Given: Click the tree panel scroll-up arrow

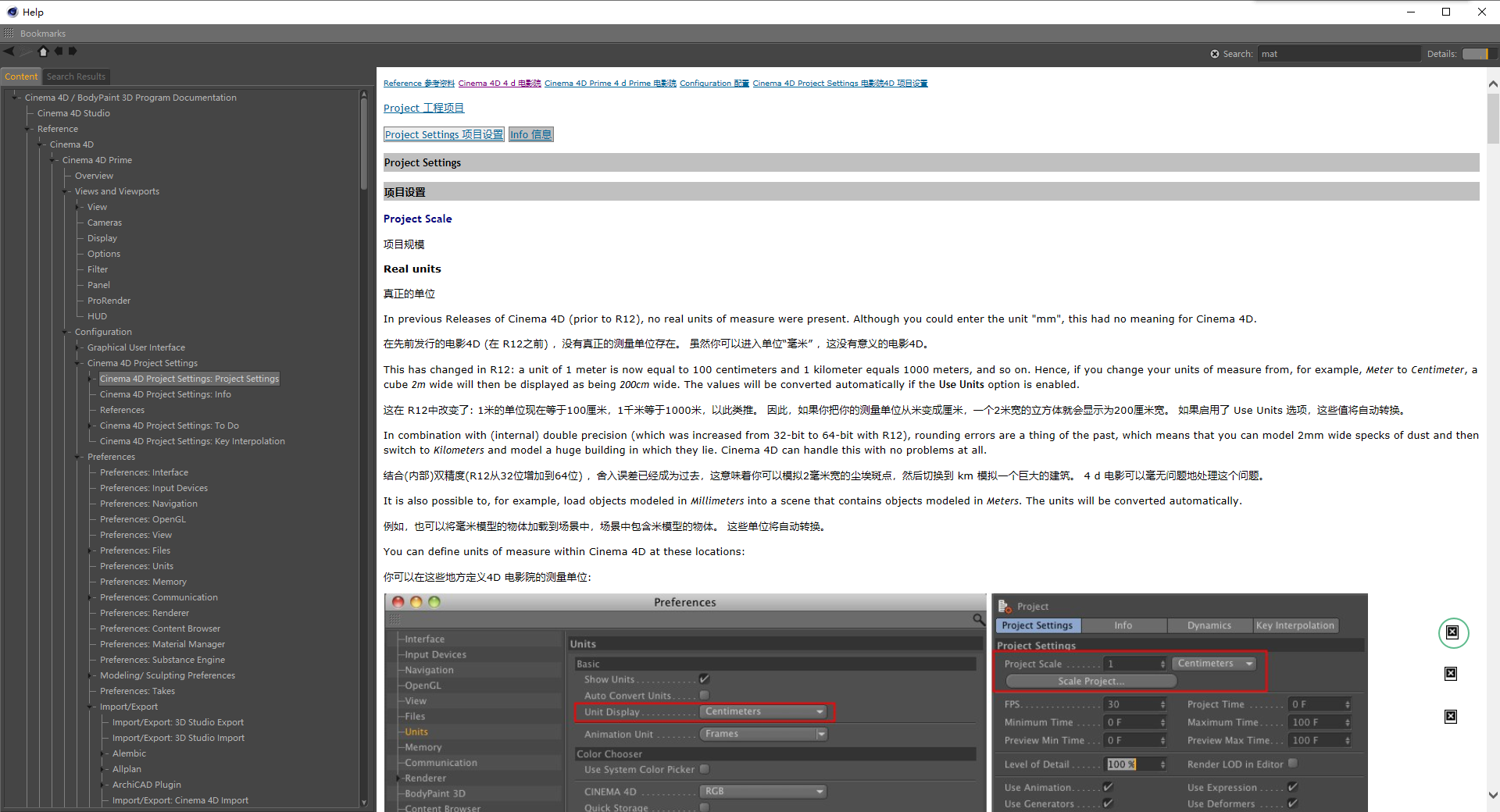Looking at the screenshot, I should (x=364, y=94).
